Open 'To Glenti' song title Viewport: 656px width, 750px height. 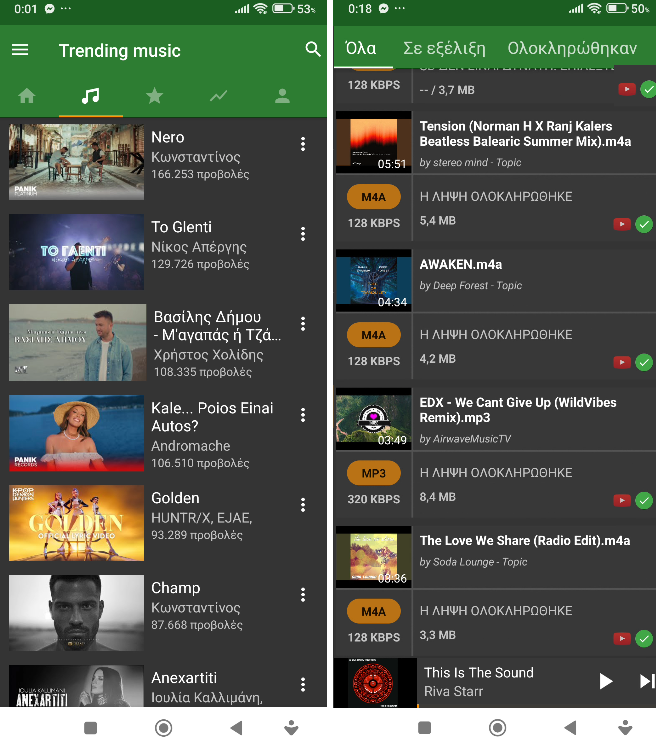point(181,227)
